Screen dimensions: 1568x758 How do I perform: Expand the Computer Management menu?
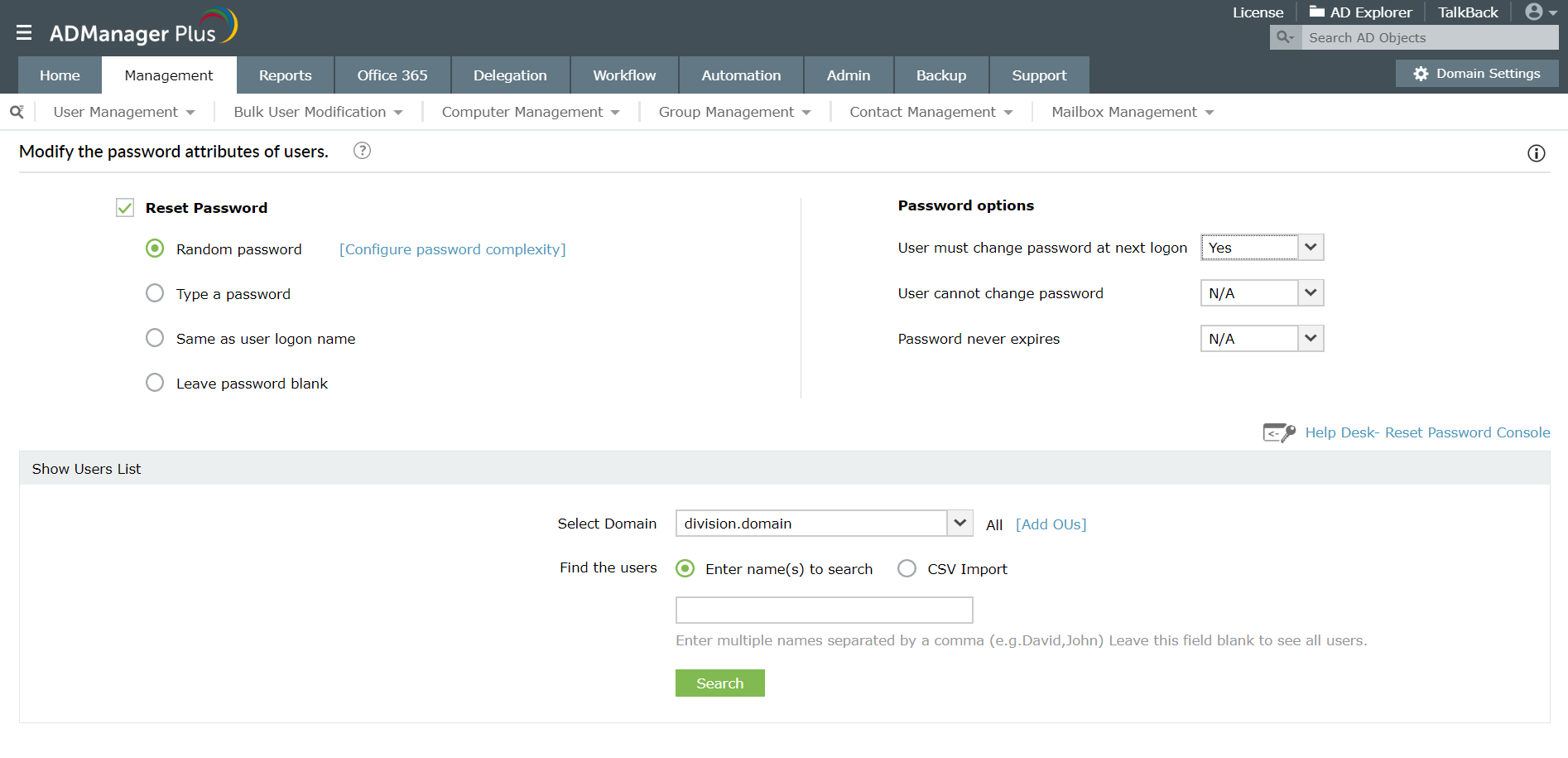pyautogui.click(x=531, y=112)
